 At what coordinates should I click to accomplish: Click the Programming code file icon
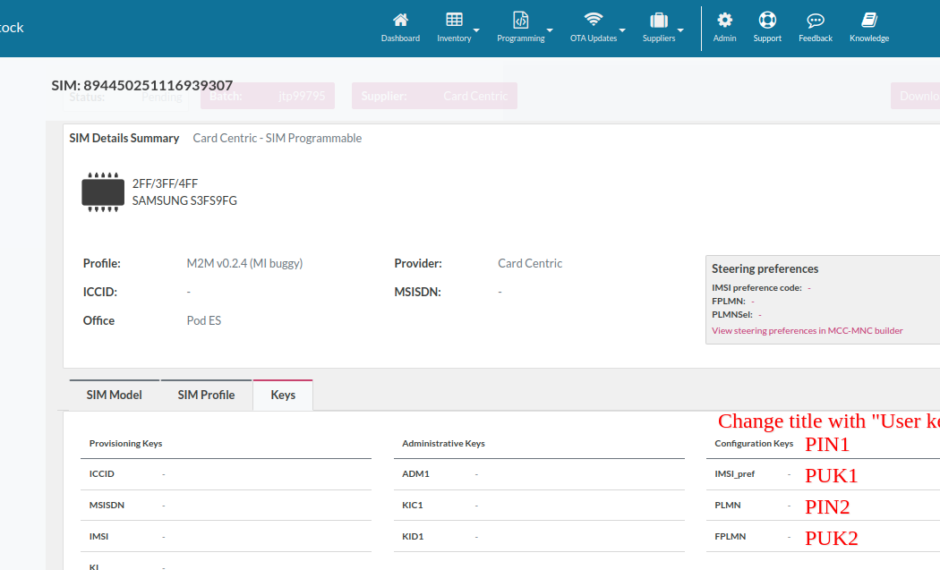pyautogui.click(x=521, y=20)
